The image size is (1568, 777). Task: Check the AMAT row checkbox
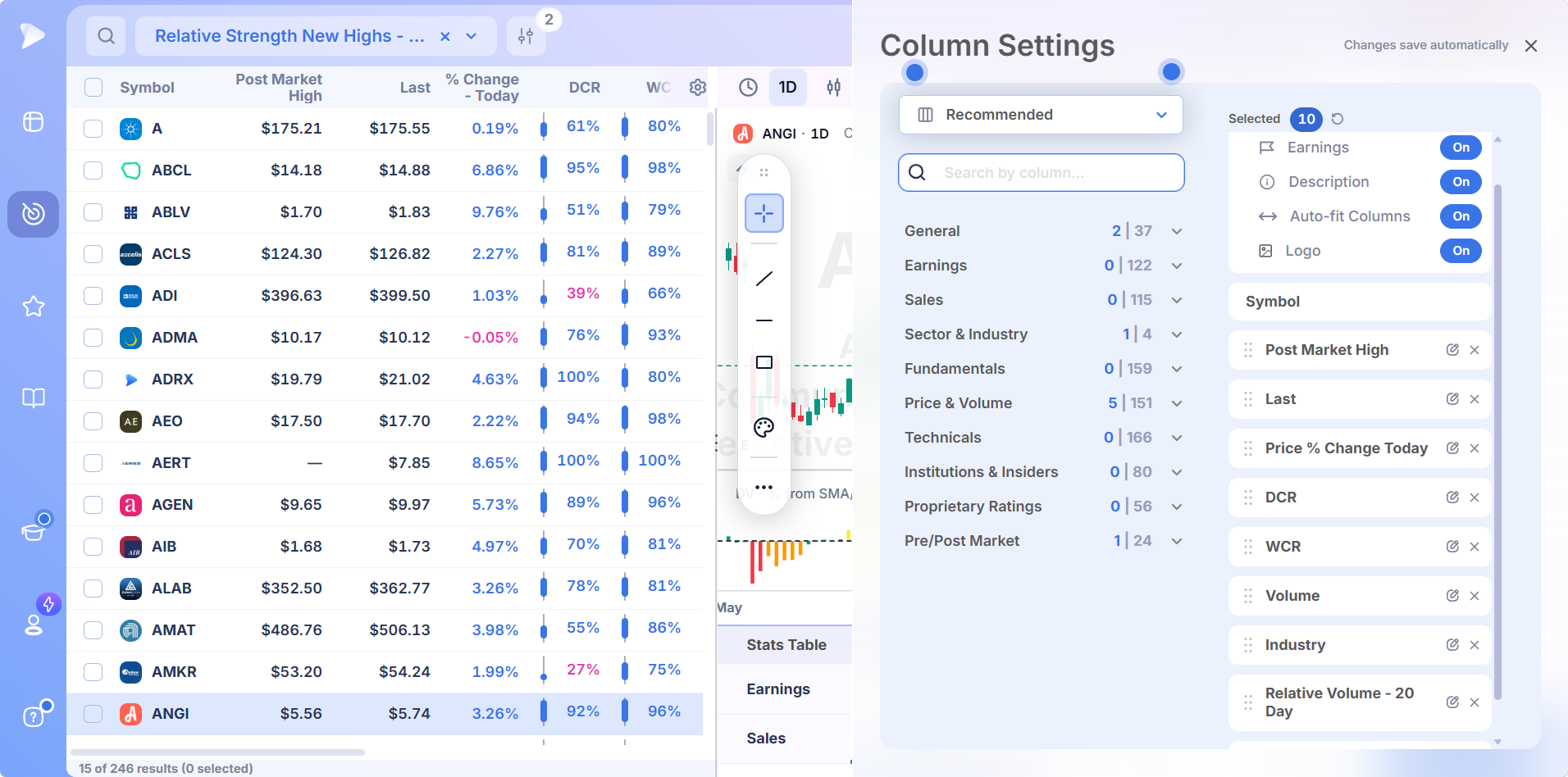[x=93, y=630]
